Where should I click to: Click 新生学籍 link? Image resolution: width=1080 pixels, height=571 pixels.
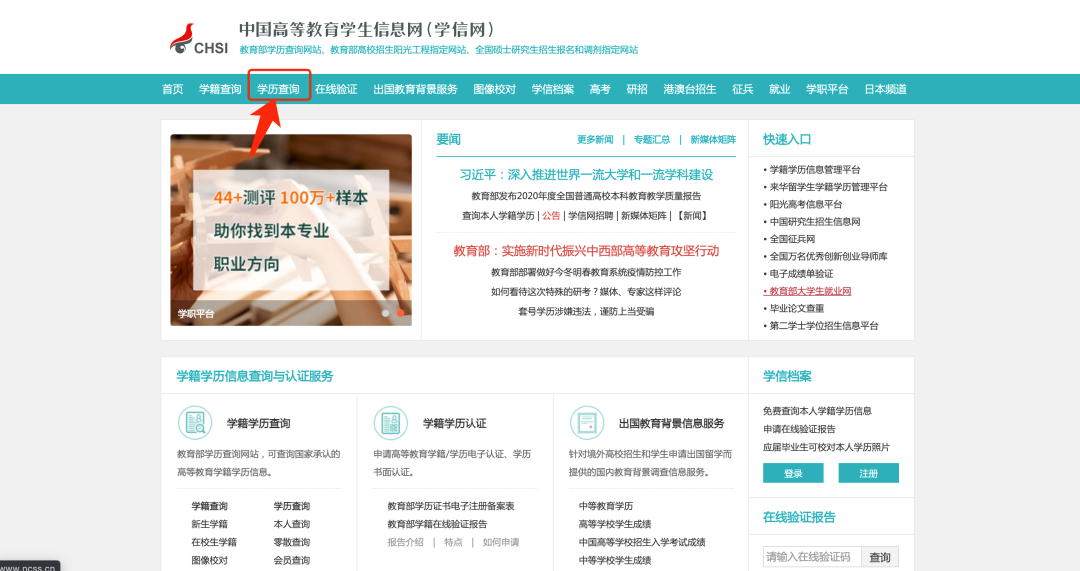[x=209, y=524]
